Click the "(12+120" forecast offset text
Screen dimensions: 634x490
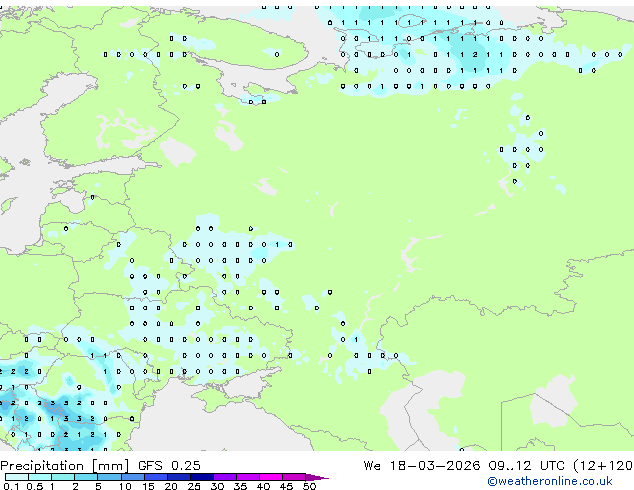603,466
